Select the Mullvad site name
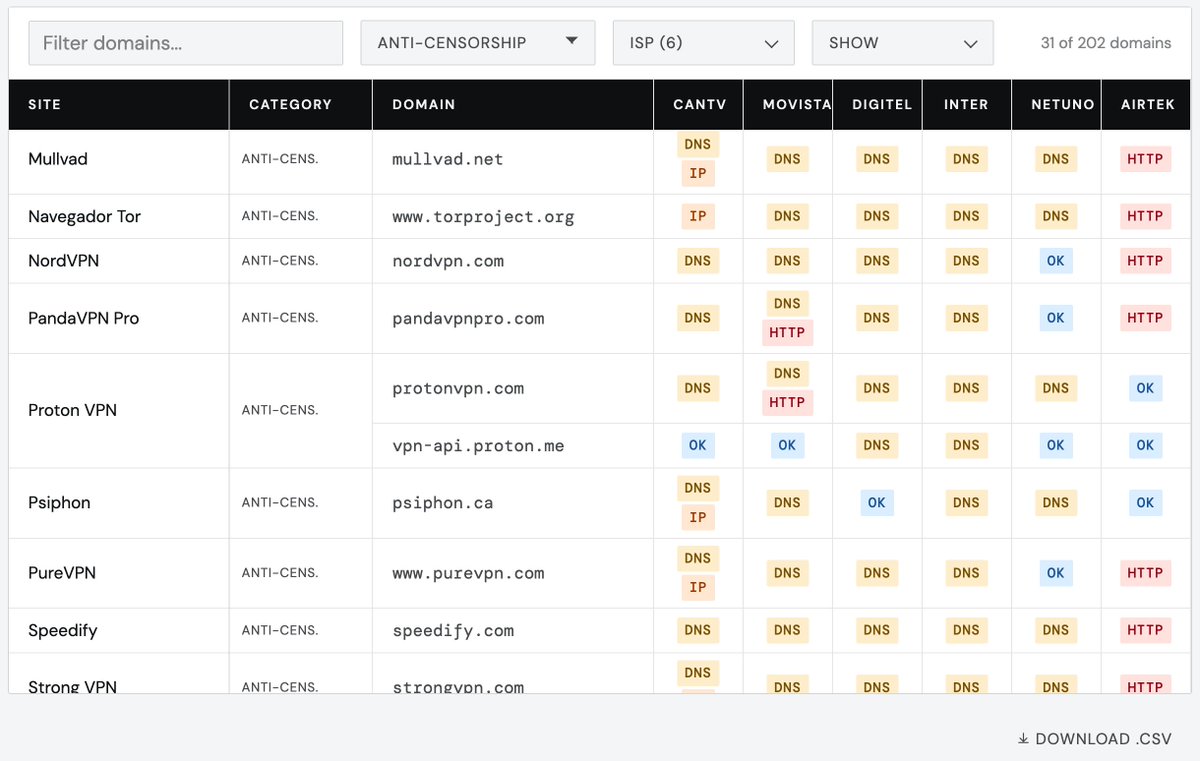 click(58, 159)
